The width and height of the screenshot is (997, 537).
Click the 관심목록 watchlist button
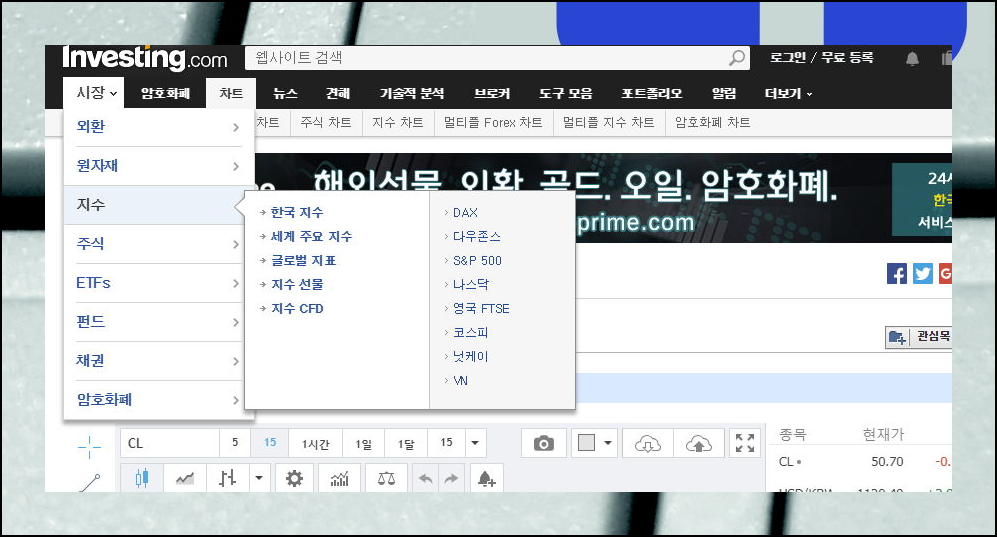tap(918, 337)
